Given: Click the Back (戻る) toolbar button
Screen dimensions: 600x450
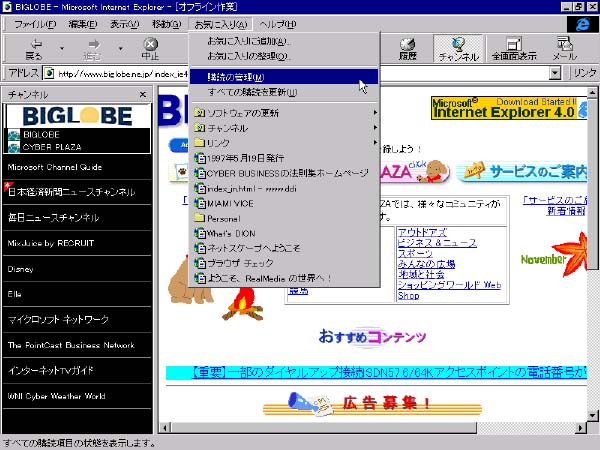Looking at the screenshot, I should [34, 49].
